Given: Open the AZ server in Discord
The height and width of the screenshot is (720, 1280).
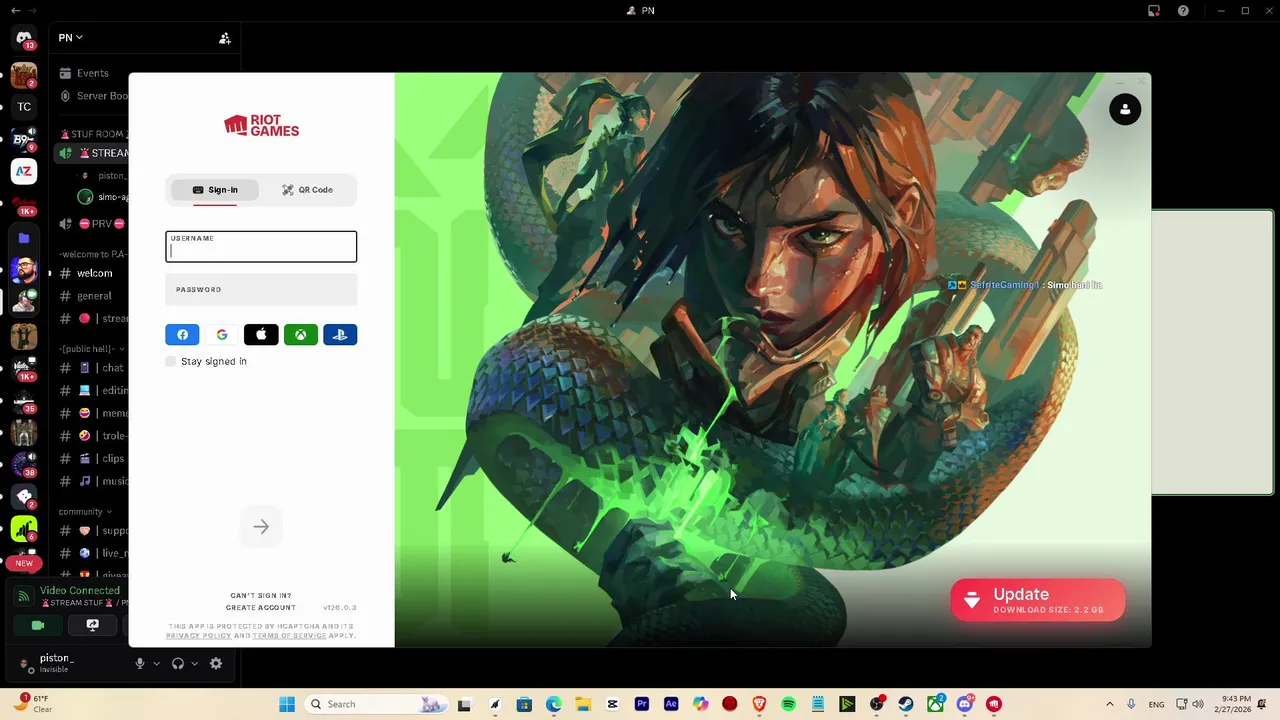Looking at the screenshot, I should point(24,172).
